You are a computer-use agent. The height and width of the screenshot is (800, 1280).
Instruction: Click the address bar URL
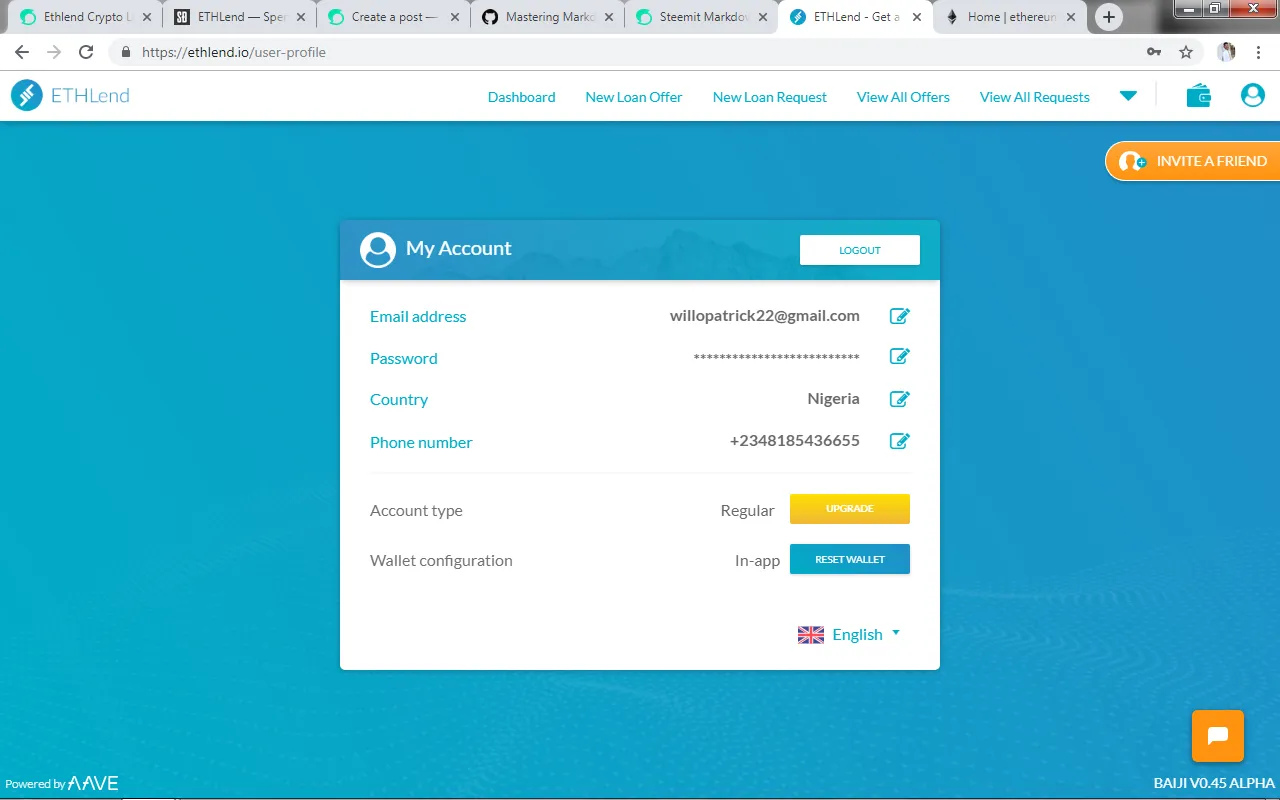coord(234,52)
